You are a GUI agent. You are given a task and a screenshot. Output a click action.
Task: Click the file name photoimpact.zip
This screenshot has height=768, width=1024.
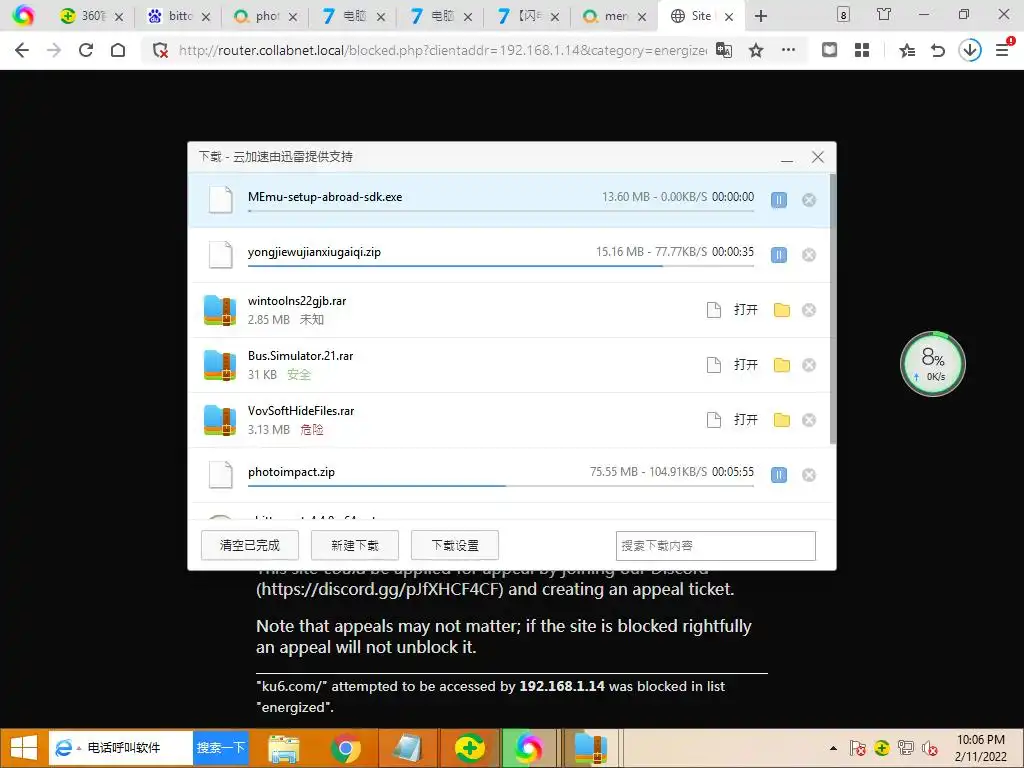click(291, 472)
